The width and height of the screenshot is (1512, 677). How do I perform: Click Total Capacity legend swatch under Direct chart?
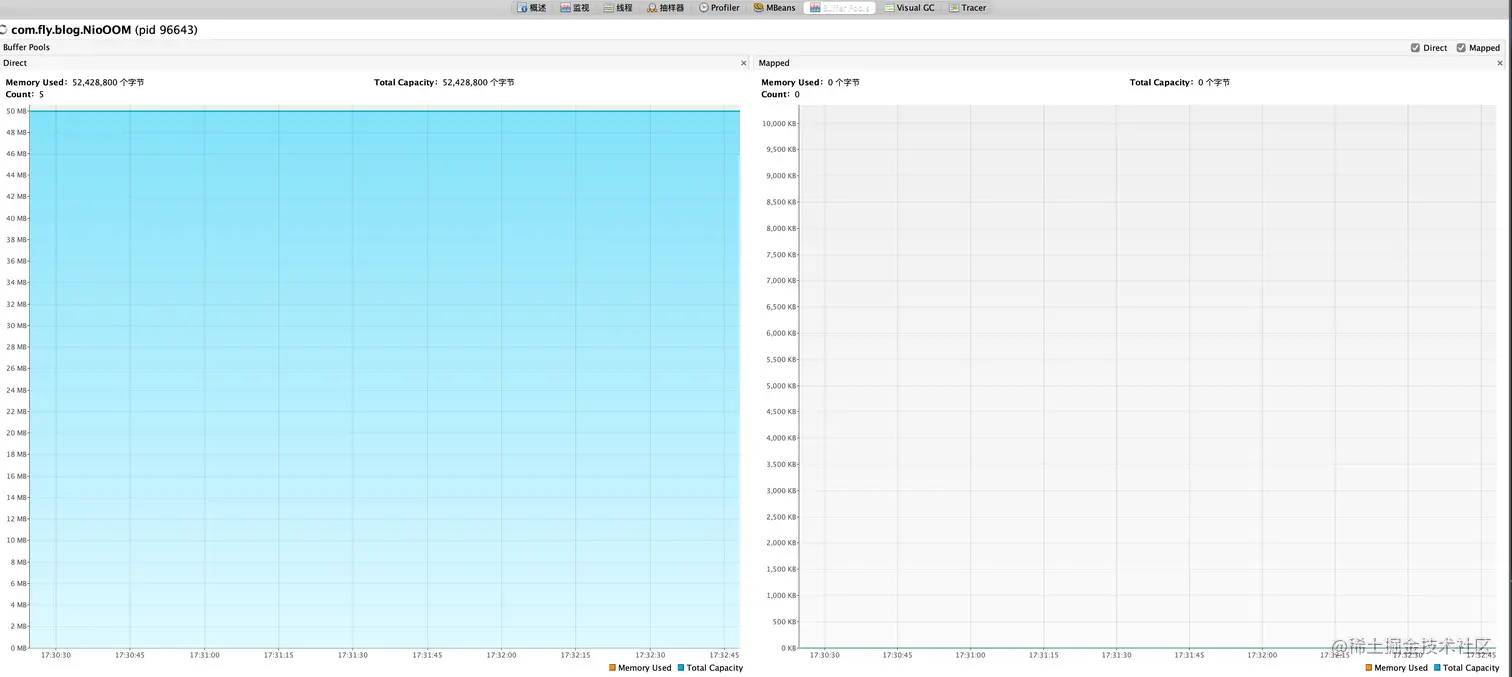tap(681, 668)
